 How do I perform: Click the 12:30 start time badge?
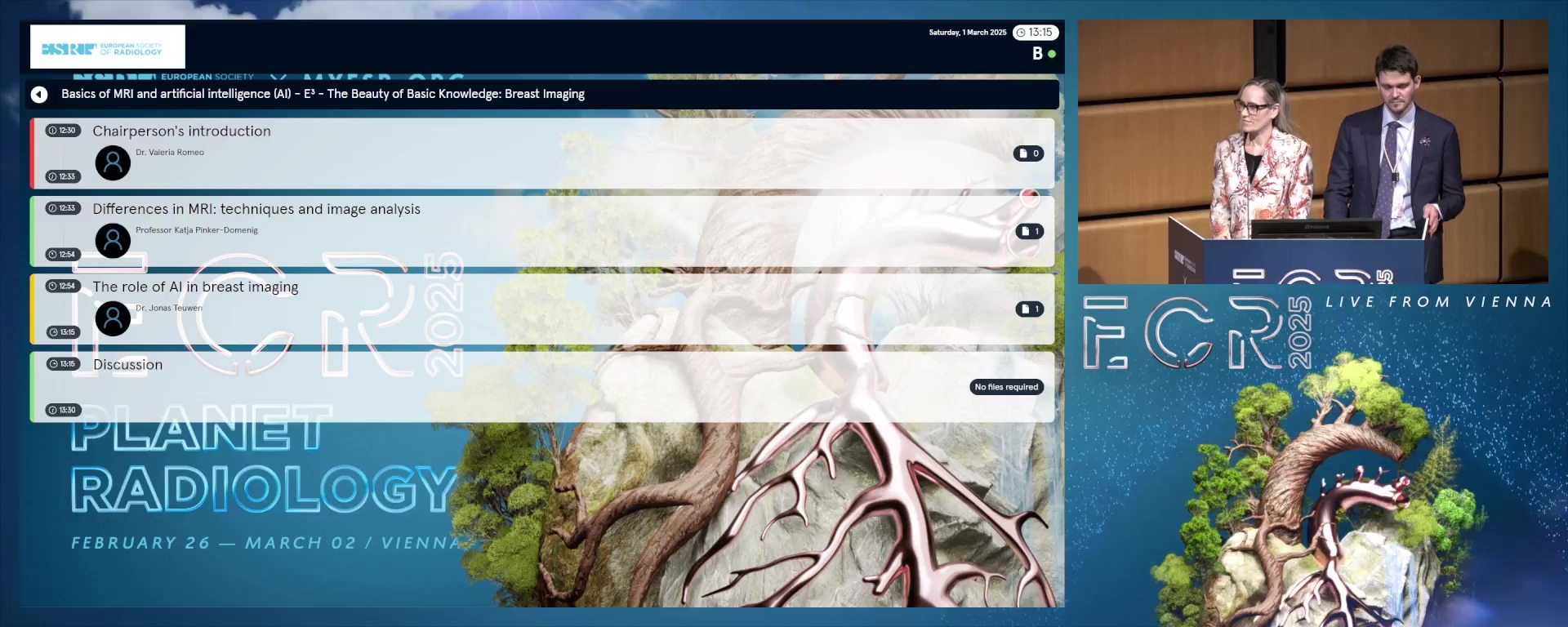pos(63,131)
